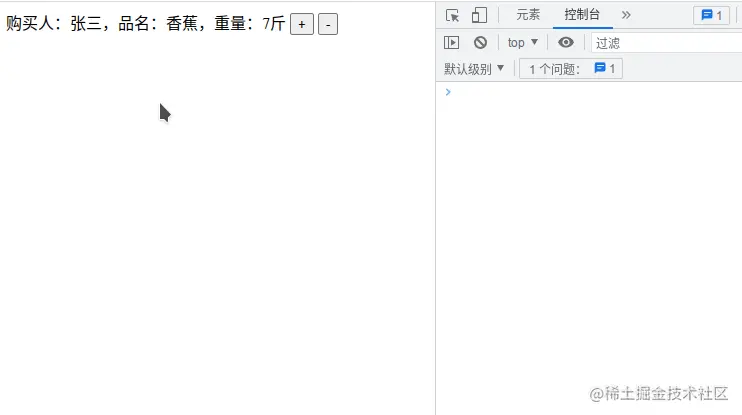Show the console sidebar icon
This screenshot has height=415, width=742.
tap(451, 43)
